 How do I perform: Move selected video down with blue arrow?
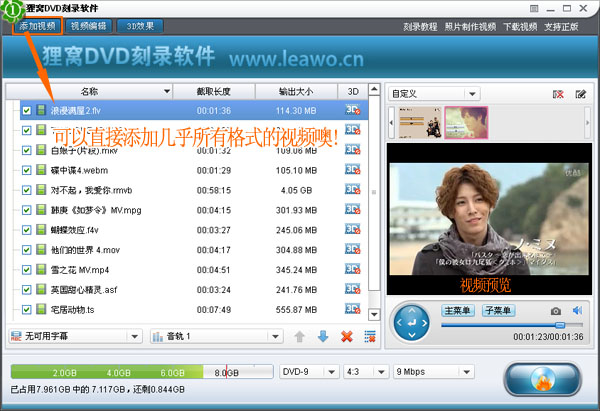[323, 337]
